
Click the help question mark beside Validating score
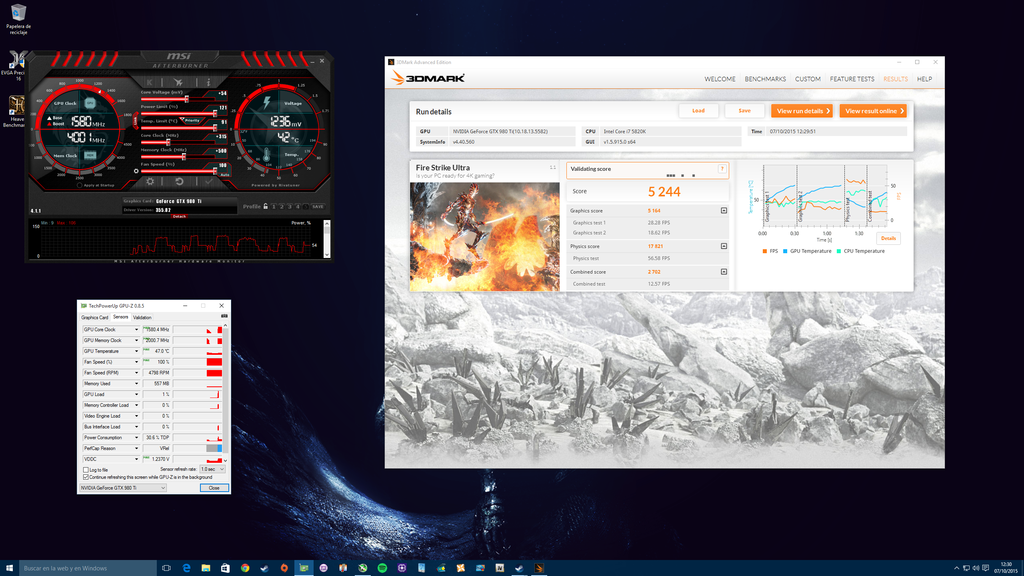point(722,169)
